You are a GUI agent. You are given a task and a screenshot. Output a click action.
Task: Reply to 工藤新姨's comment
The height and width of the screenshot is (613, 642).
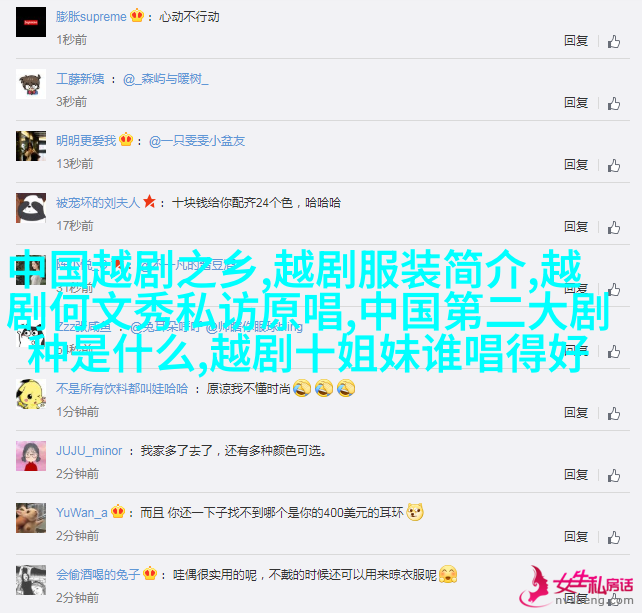click(576, 102)
